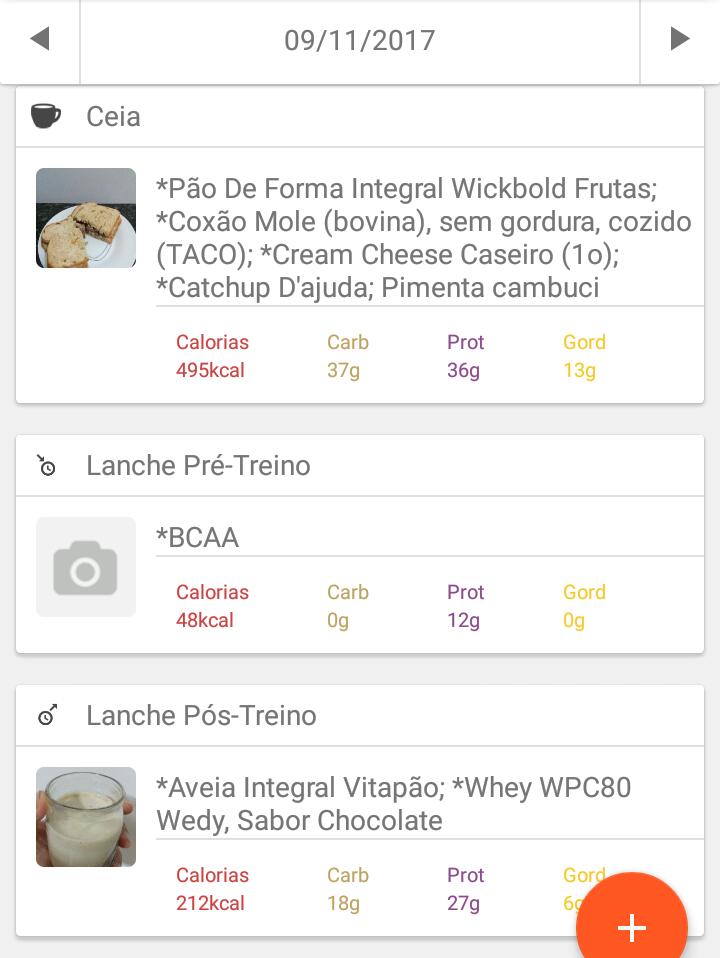Tap the 48kcal calories value
This screenshot has width=720, height=958.
pos(205,620)
